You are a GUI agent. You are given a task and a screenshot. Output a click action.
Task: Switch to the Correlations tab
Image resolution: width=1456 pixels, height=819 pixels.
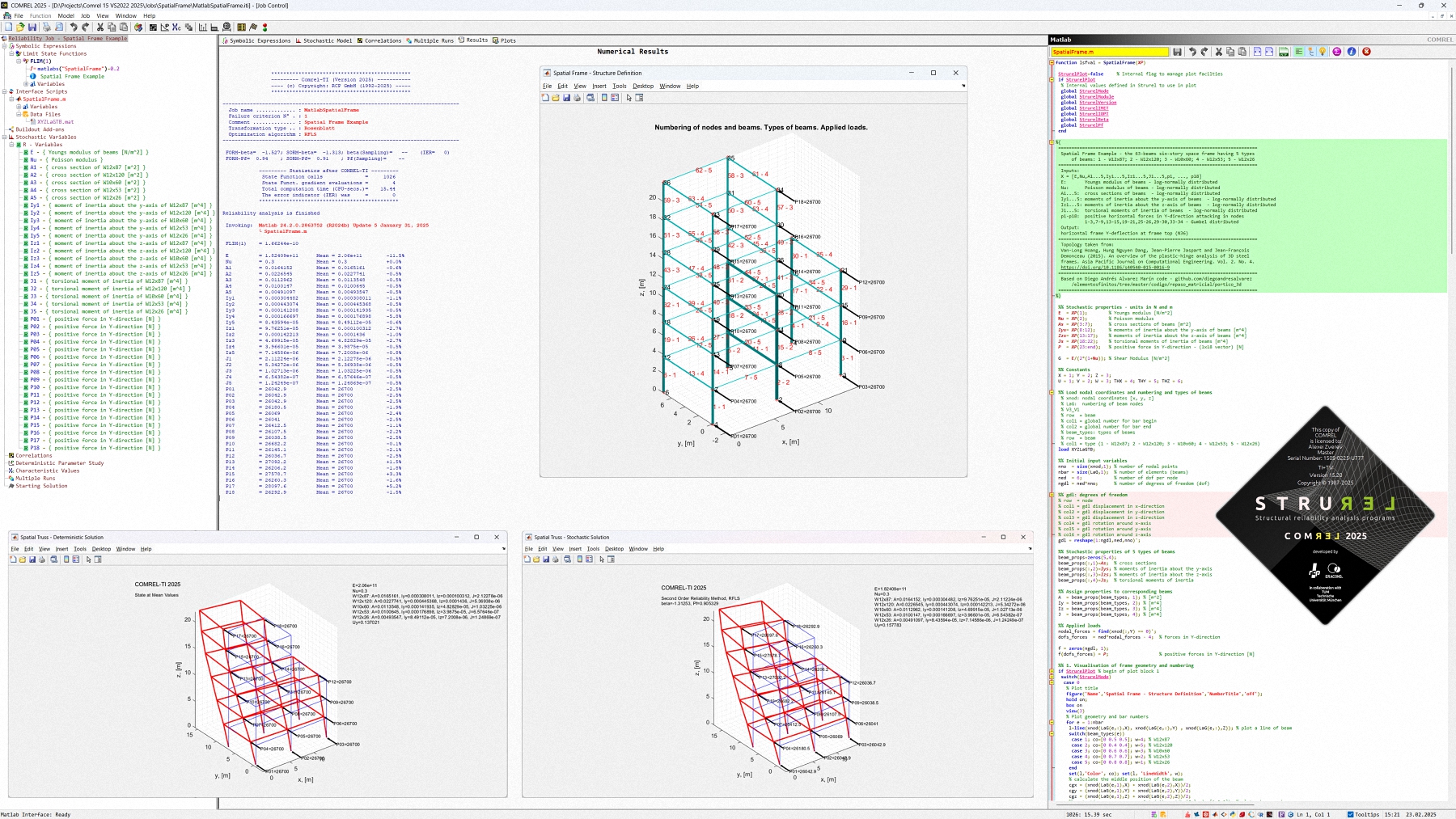pyautogui.click(x=379, y=40)
